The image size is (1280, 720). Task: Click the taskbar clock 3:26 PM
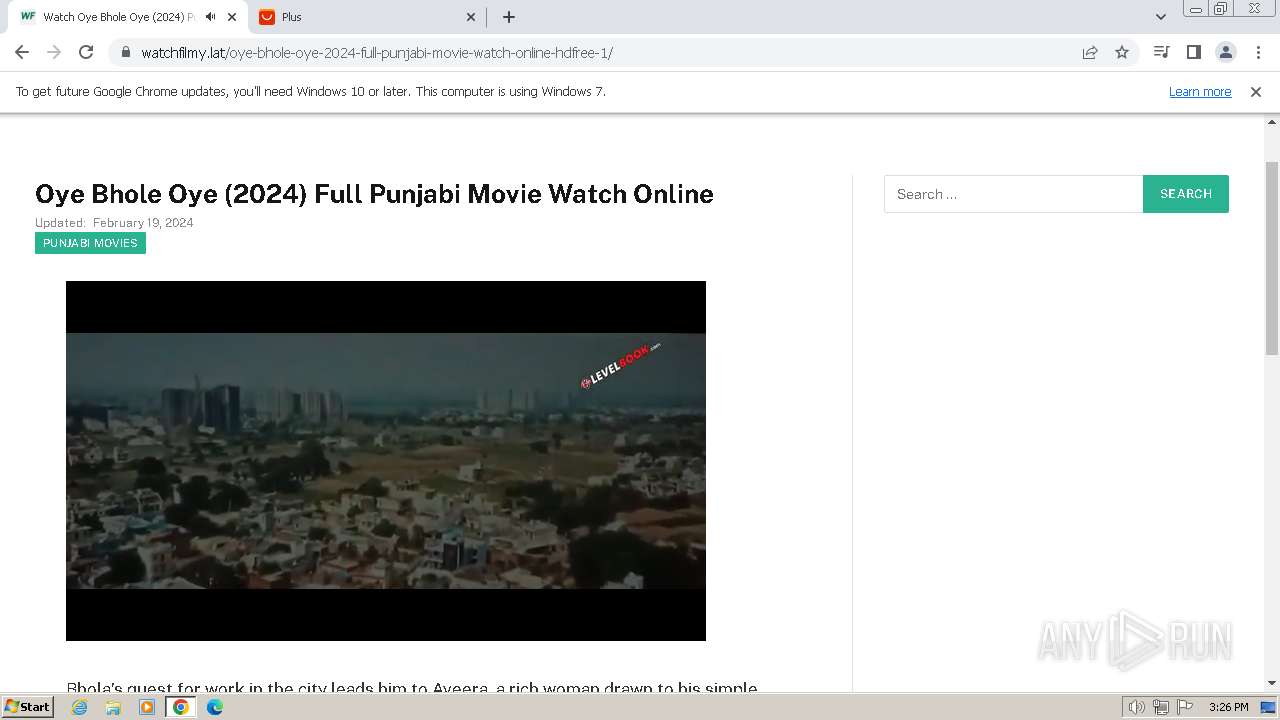(1228, 707)
